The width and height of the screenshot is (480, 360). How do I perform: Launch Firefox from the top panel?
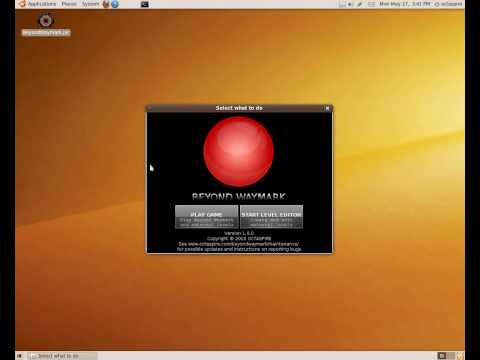point(106,4)
